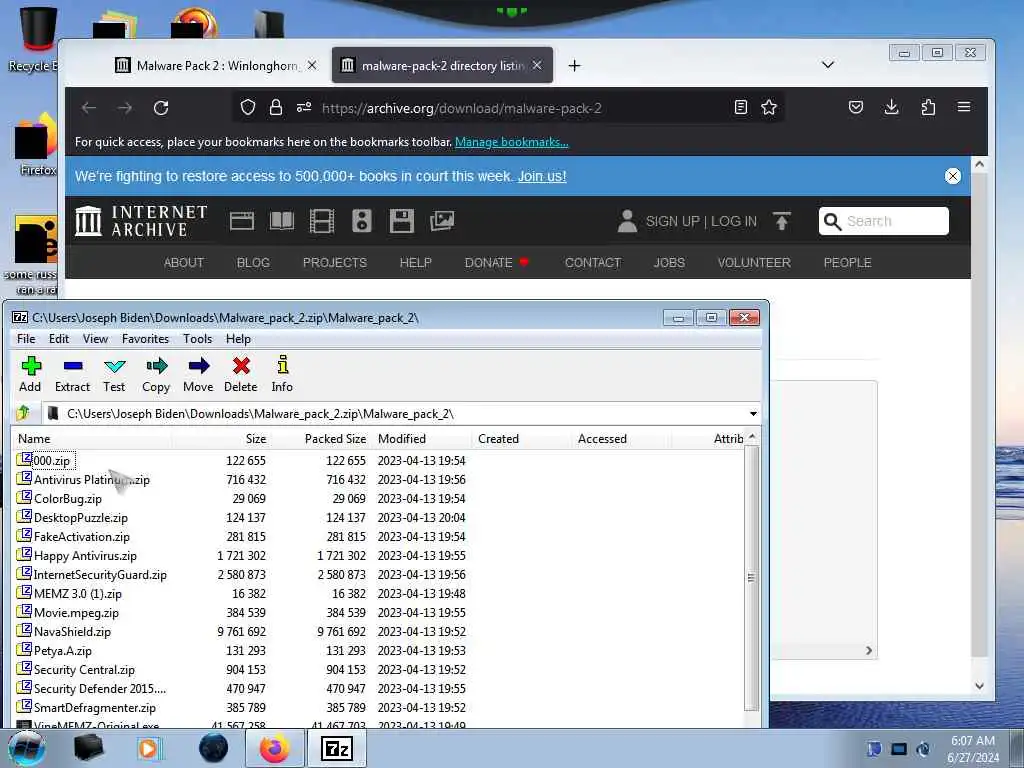
Task: Open Firefox application hamburger menu
Action: (964, 107)
